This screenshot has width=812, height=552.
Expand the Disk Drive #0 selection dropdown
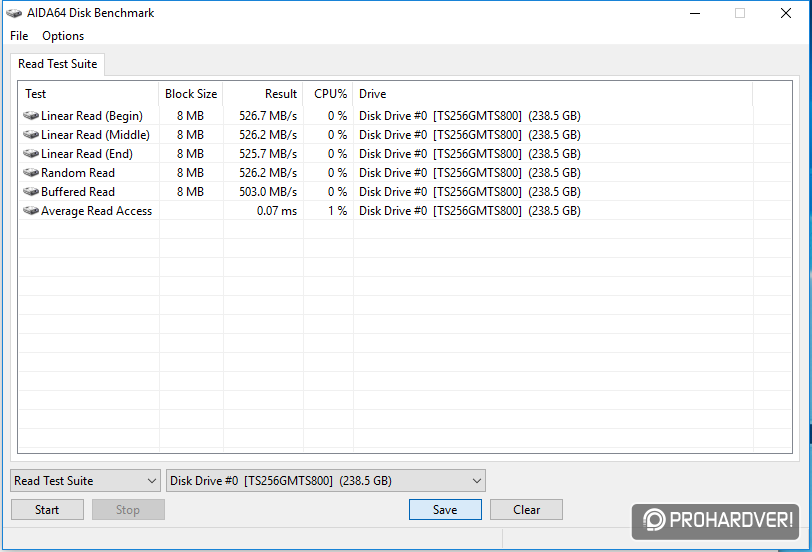(x=326, y=481)
